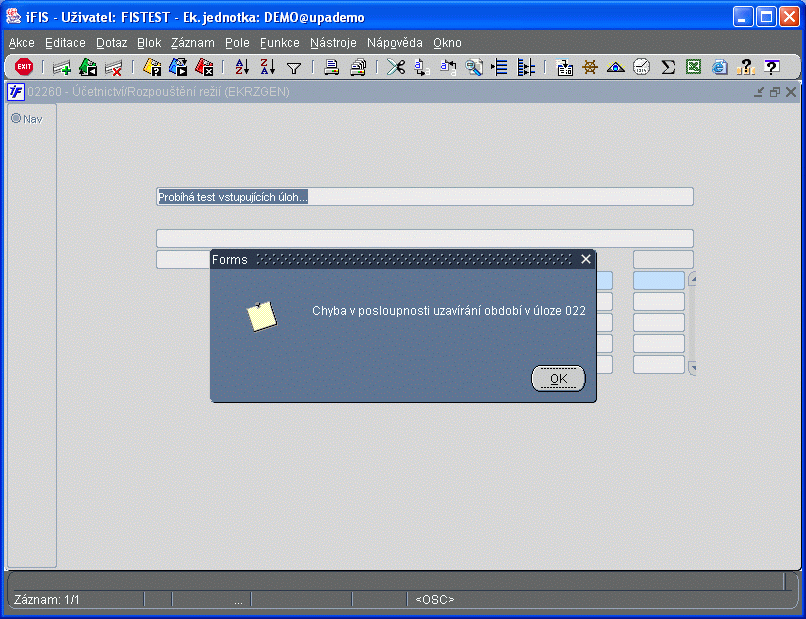This screenshot has height=619, width=806.
Task: Click the insert record icon with green plus
Action: click(62, 67)
